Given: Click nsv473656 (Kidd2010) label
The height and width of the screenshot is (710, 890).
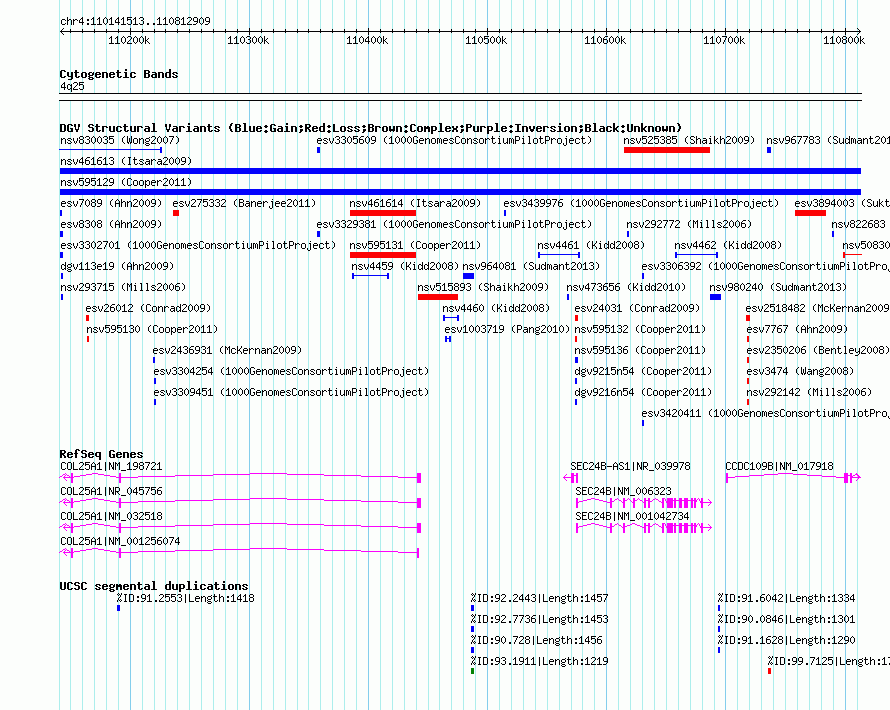Looking at the screenshot, I should (x=626, y=287).
